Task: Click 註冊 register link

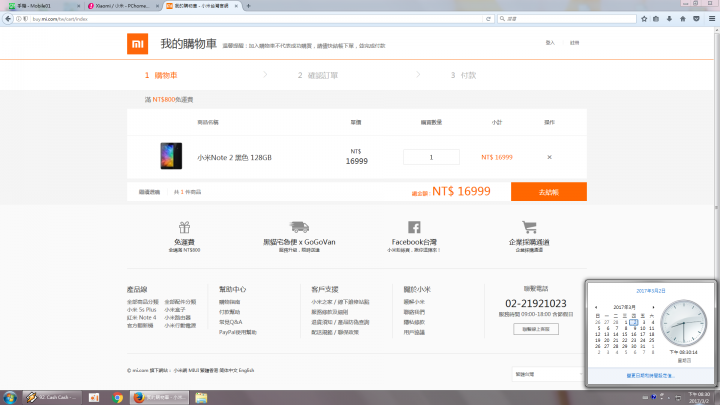Action: [x=574, y=43]
